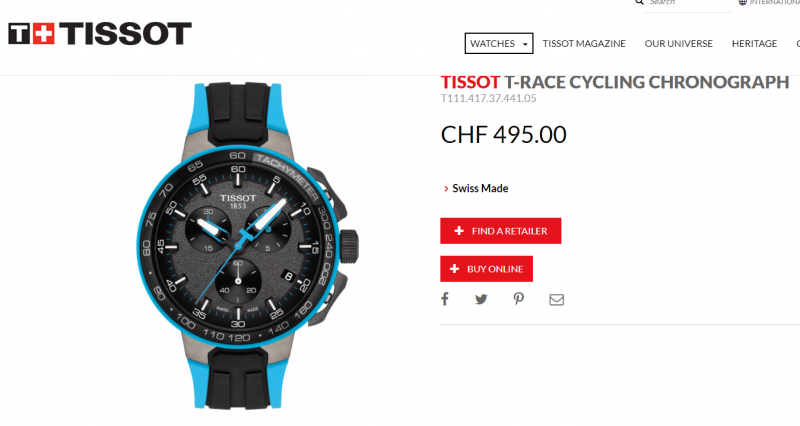The width and height of the screenshot is (800, 426).
Task: Pin the watch on Pinterest
Action: [x=518, y=299]
